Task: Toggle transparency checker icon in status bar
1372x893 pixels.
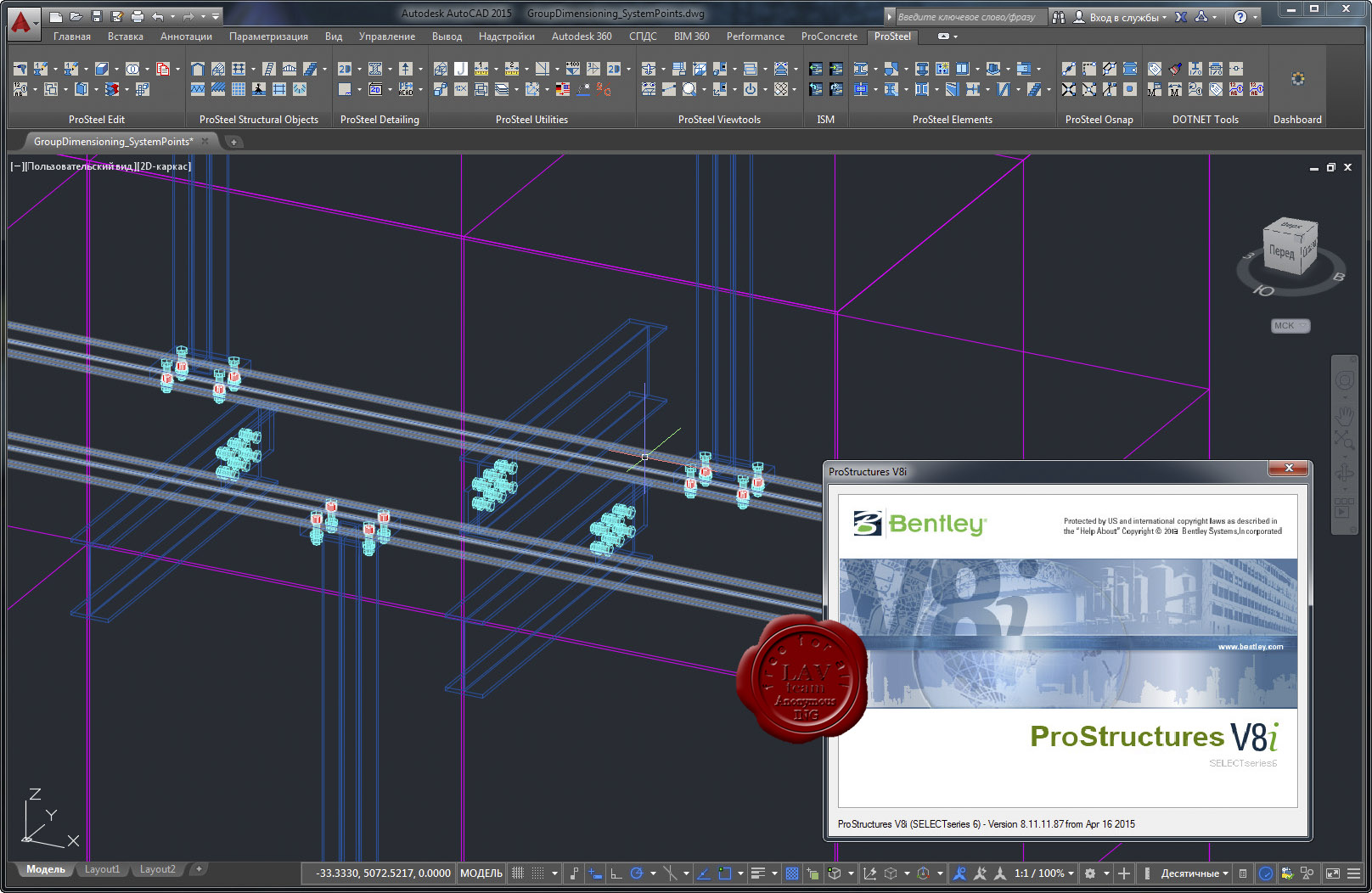Action: (x=792, y=873)
